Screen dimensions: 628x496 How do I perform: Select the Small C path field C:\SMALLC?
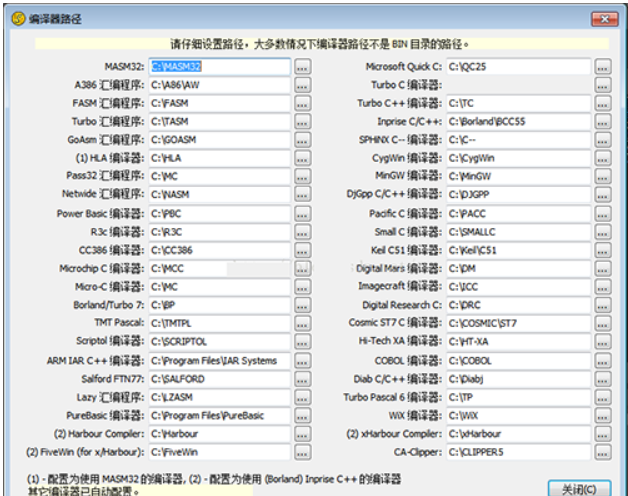coord(519,232)
